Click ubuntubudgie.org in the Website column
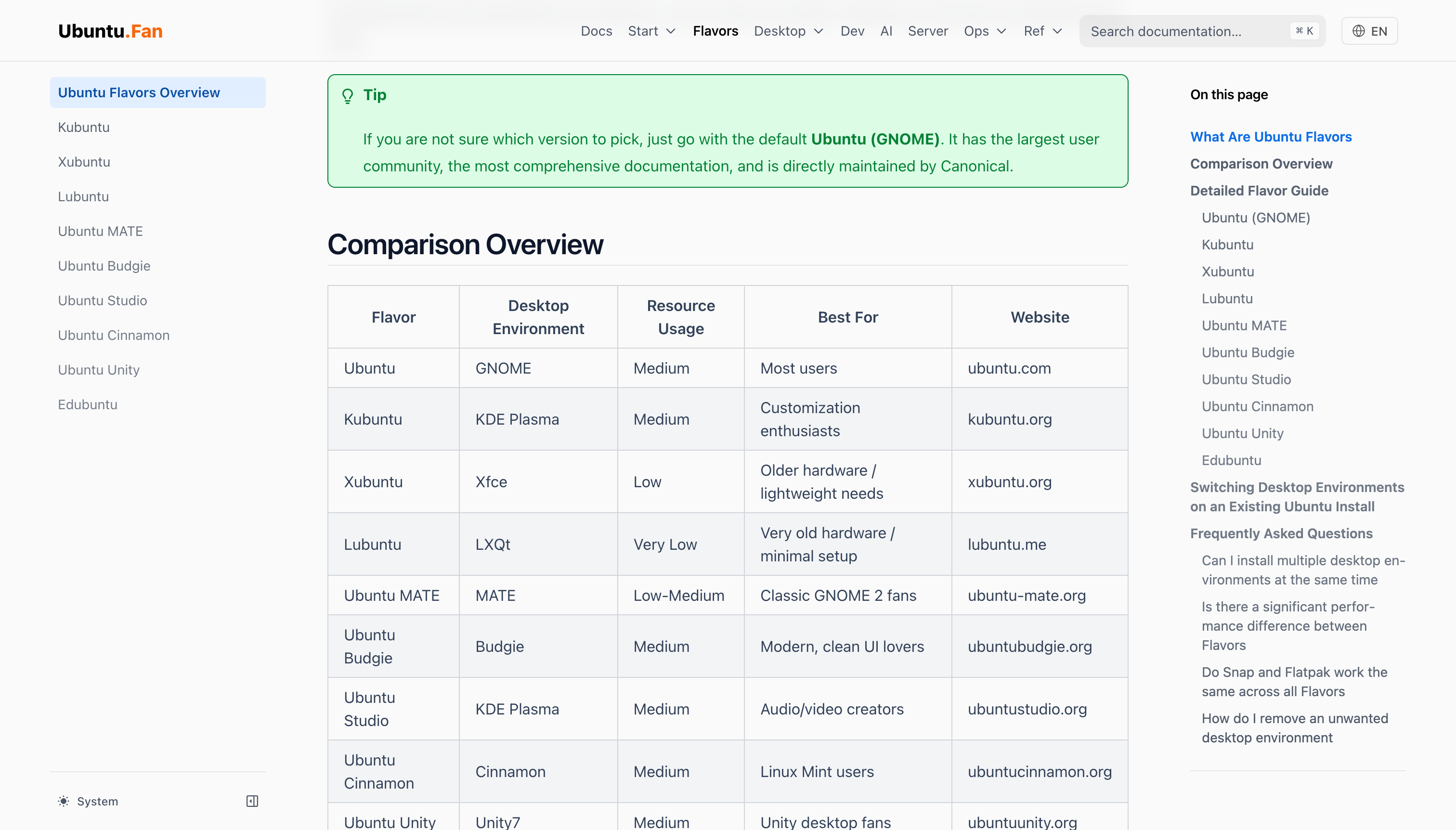The width and height of the screenshot is (1456, 830). (x=1029, y=647)
